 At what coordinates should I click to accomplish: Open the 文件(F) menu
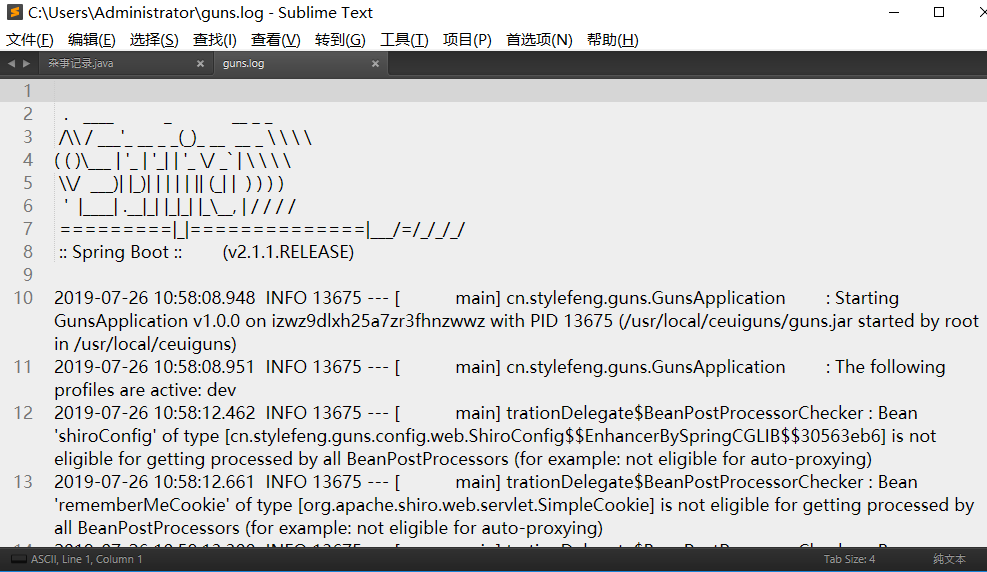coord(30,40)
